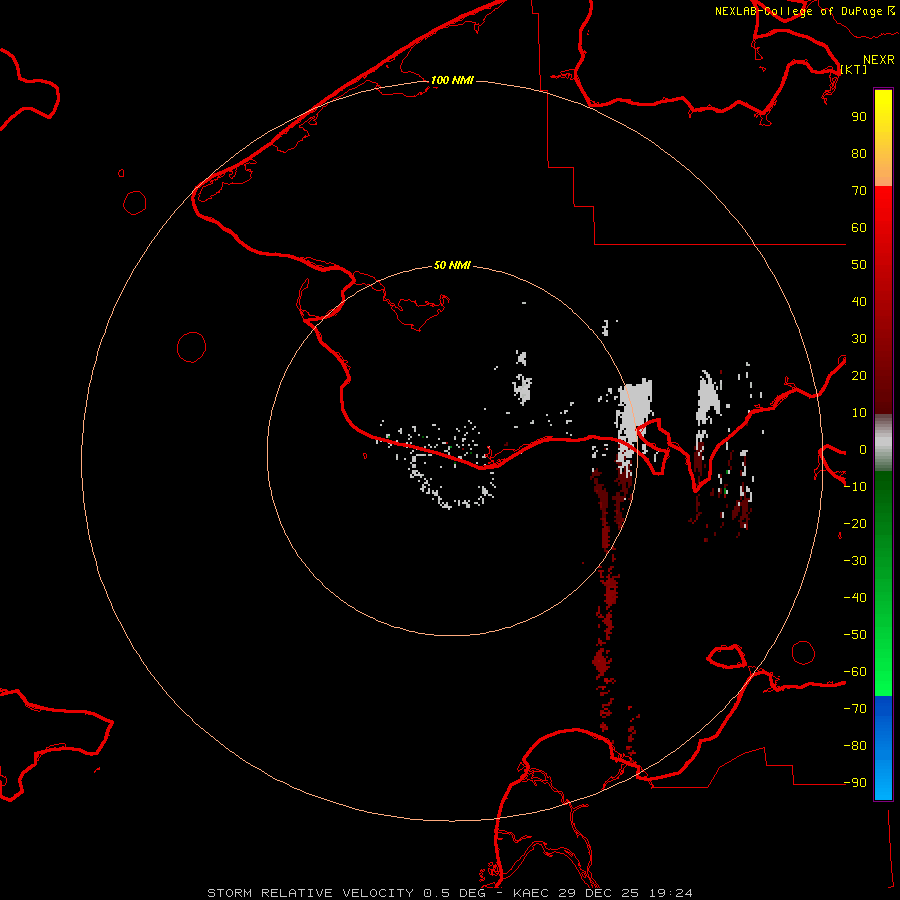Click the 90 value on the velocity scale
The width and height of the screenshot is (900, 900).
point(859,117)
